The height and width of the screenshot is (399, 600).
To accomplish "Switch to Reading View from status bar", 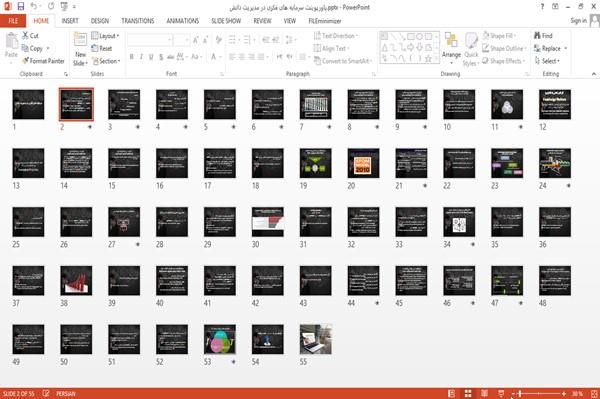I will (484, 393).
